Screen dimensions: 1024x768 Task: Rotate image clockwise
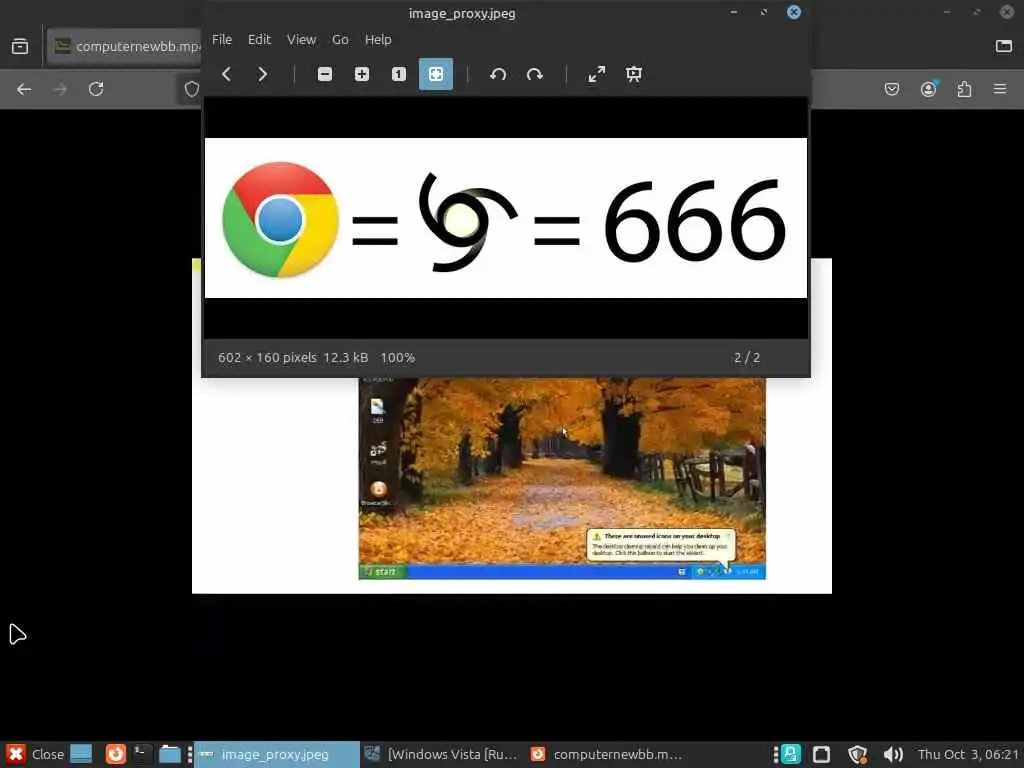(x=535, y=74)
